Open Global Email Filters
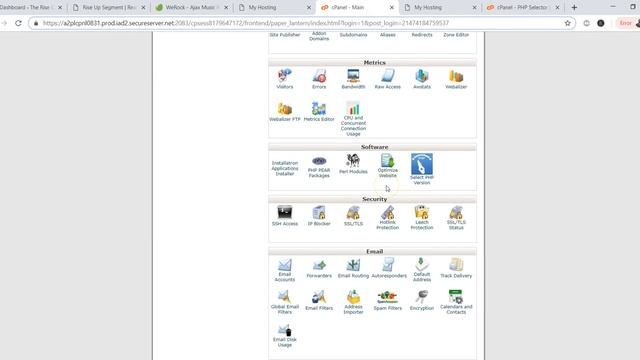Image resolution: width=640 pixels, height=360 pixels. (284, 302)
